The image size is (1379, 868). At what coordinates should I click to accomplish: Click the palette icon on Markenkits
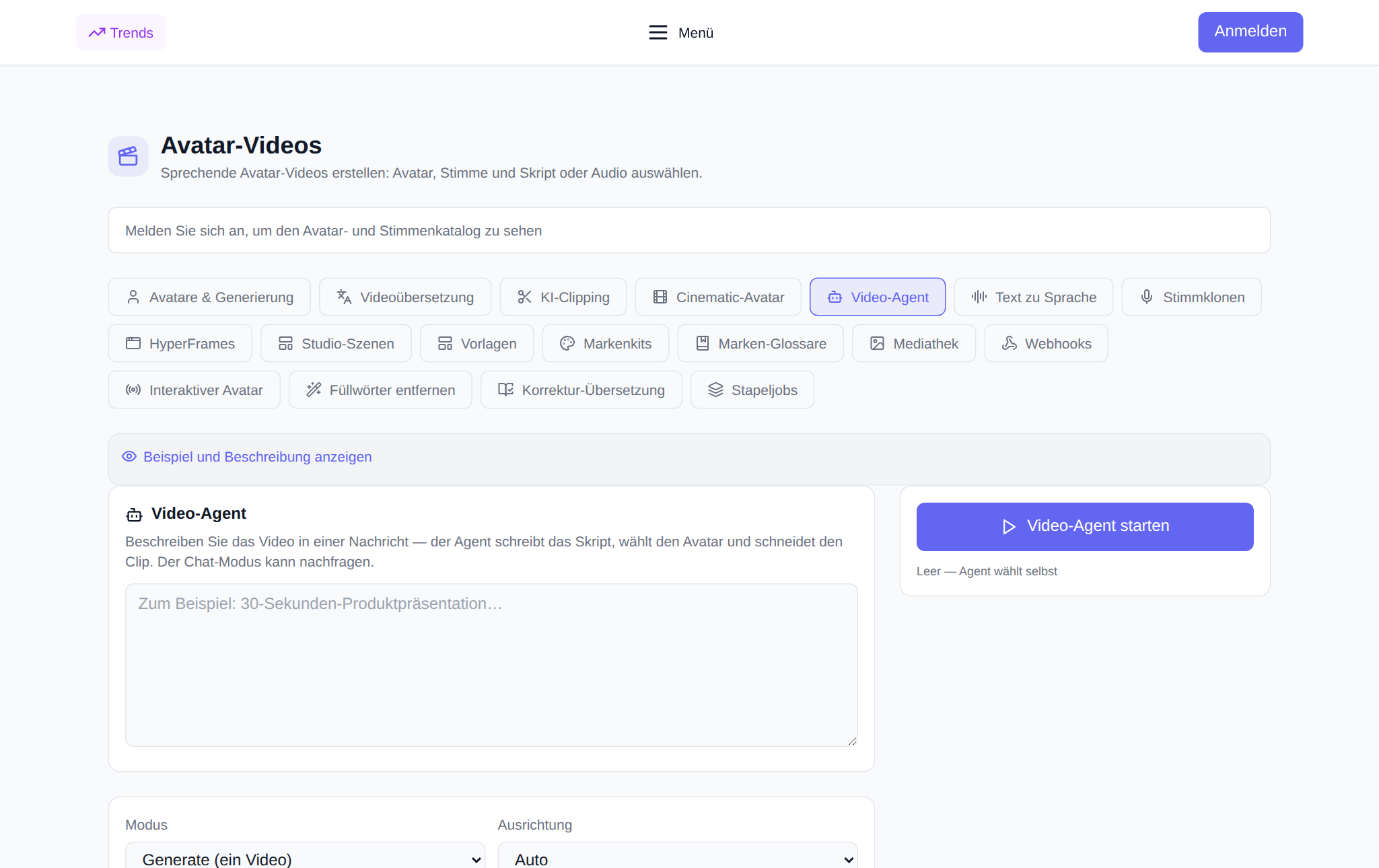coord(567,343)
